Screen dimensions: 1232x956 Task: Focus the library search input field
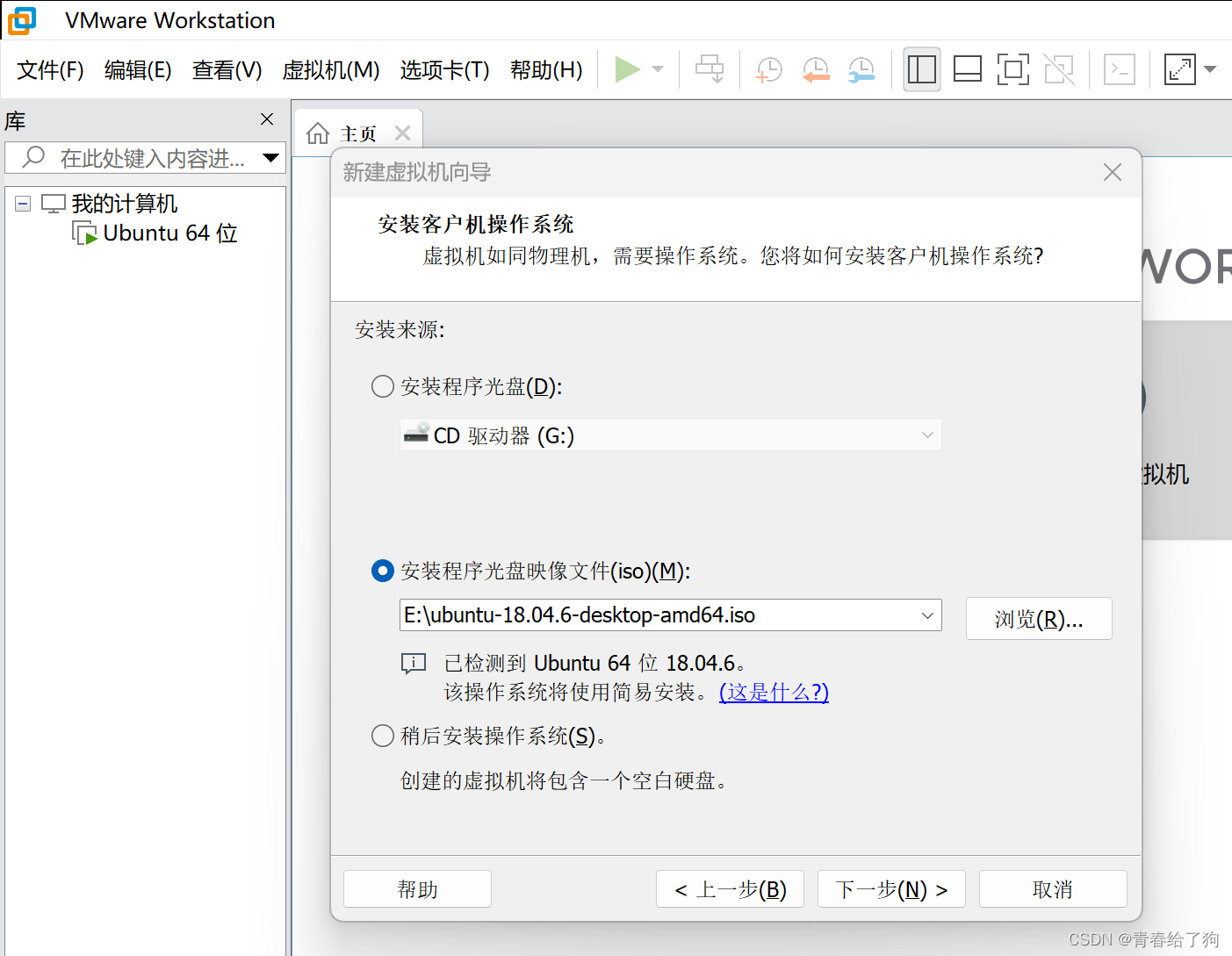click(146, 158)
